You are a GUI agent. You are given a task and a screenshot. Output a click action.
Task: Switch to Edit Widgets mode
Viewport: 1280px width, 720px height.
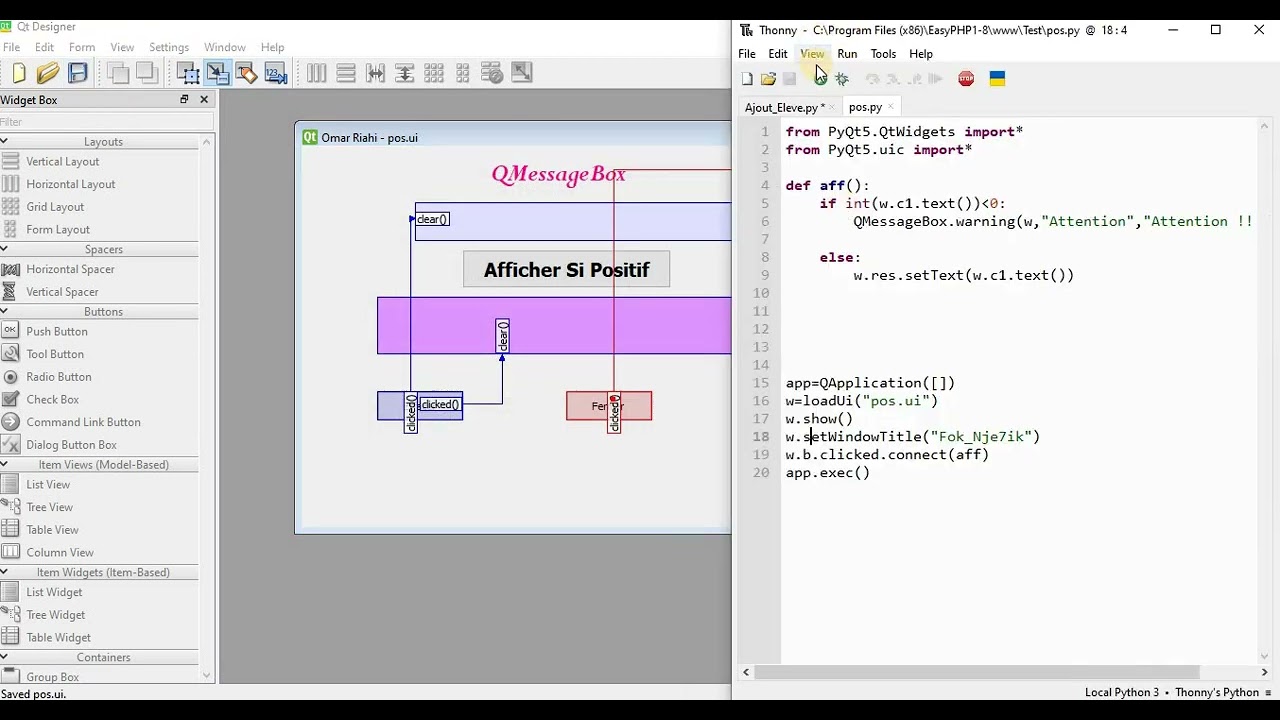(x=188, y=72)
